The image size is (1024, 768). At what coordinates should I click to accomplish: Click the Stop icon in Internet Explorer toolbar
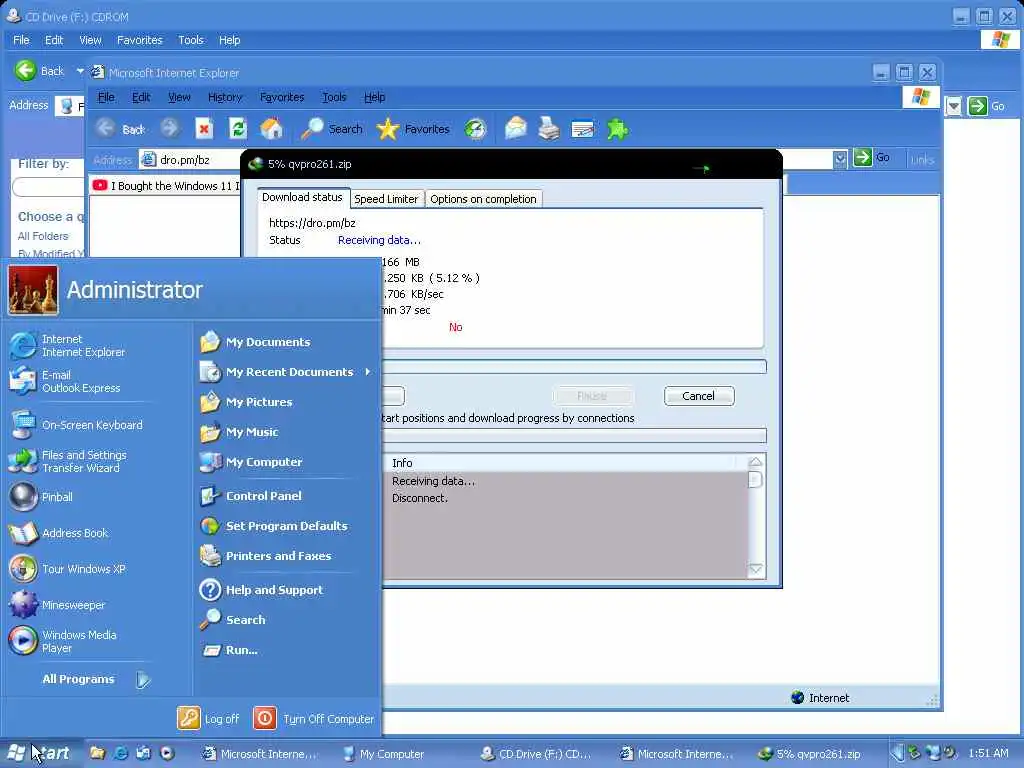pyautogui.click(x=204, y=129)
